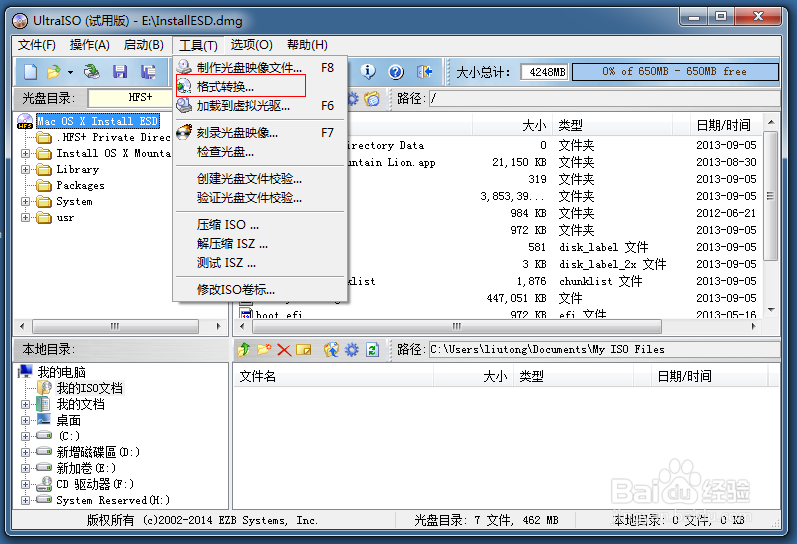Viewport: 797px width, 544px height.
Task: Click the blue gear icon in local toolbar
Action: click(x=352, y=350)
